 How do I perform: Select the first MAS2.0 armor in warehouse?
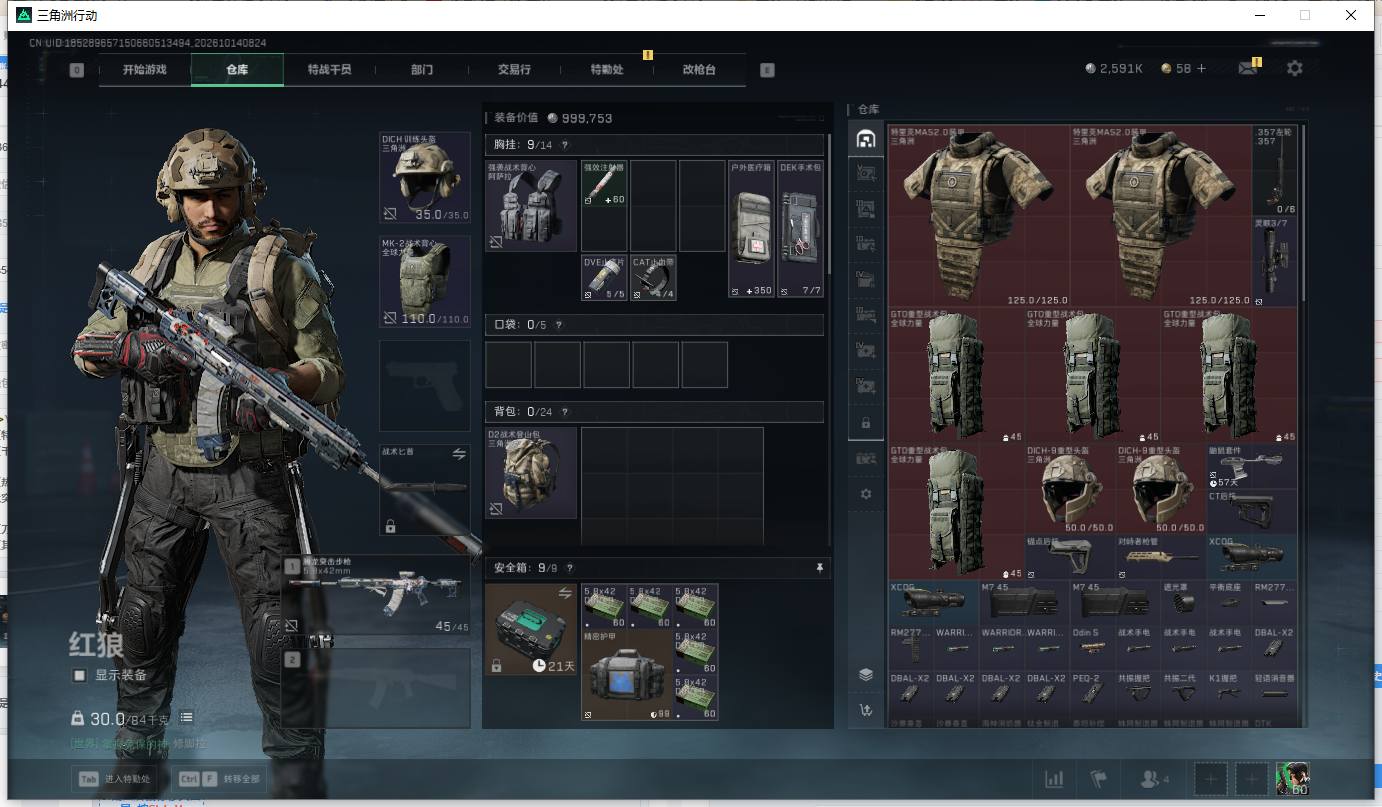point(978,215)
